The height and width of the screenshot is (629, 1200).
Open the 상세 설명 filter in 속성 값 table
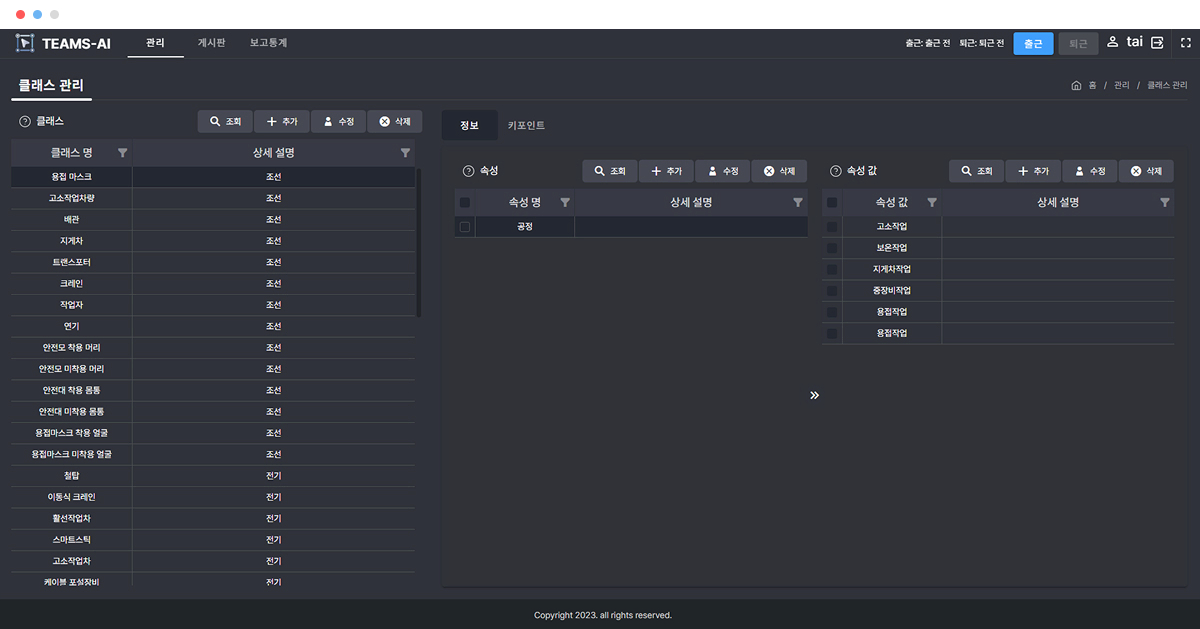1164,202
